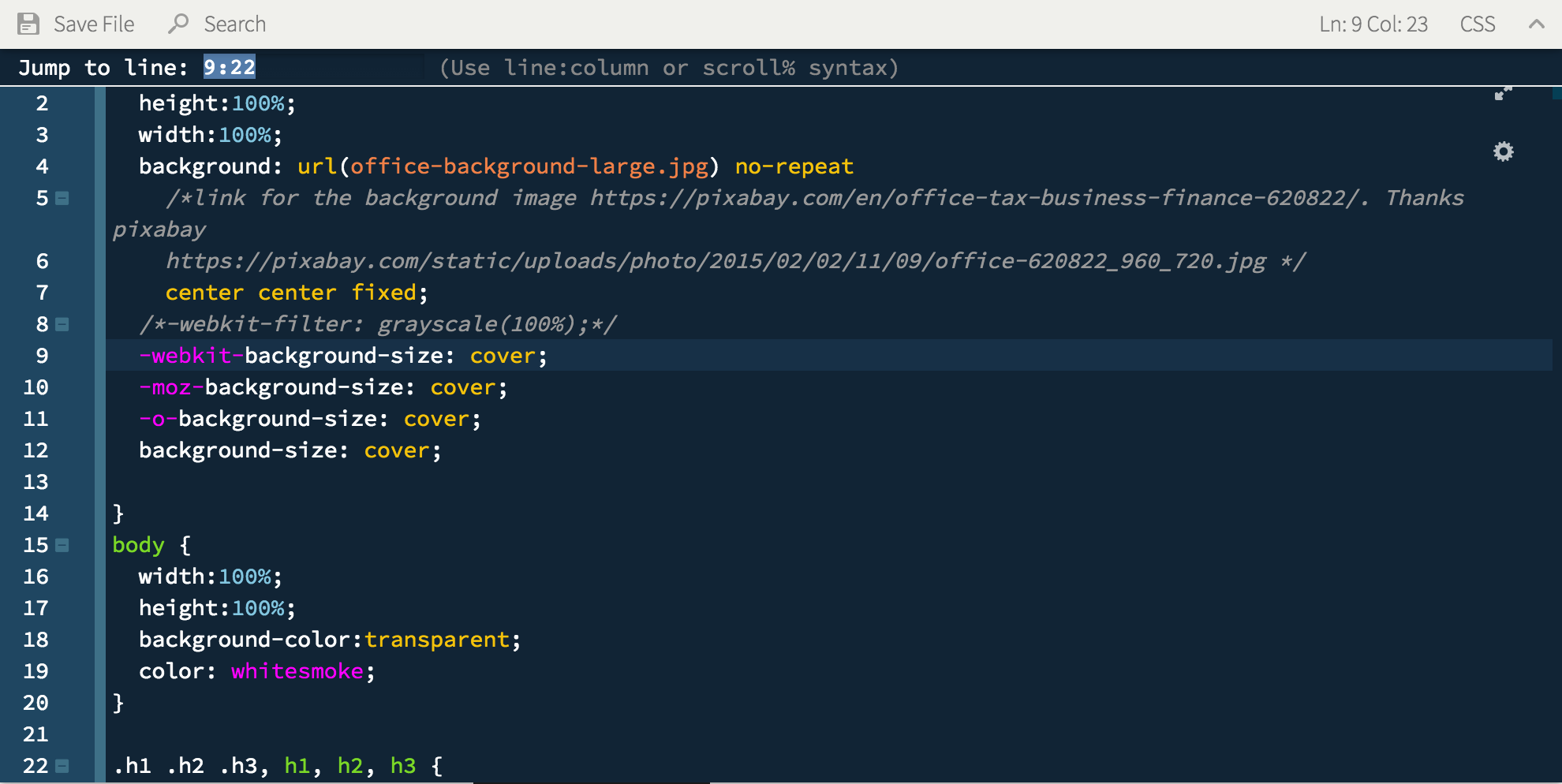Toggle fullscreen with the expand arrows icon
The height and width of the screenshot is (784, 1562).
point(1503,94)
